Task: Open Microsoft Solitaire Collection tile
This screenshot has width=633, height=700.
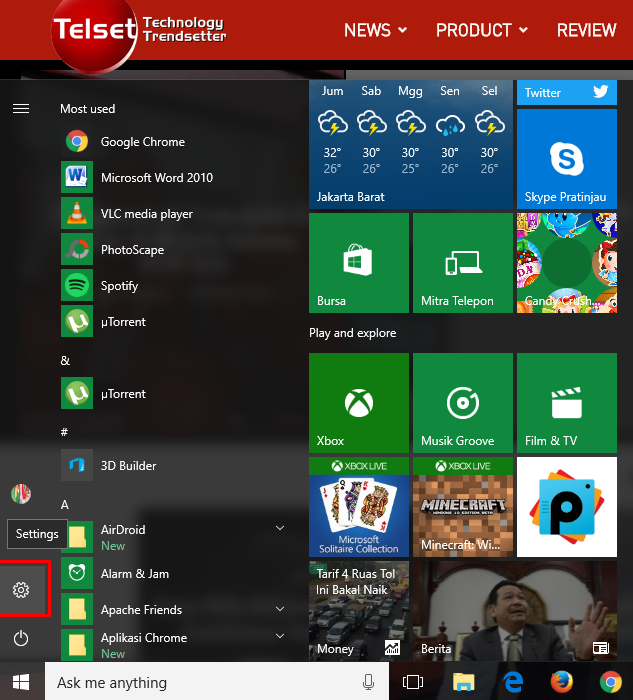Action: [359, 507]
